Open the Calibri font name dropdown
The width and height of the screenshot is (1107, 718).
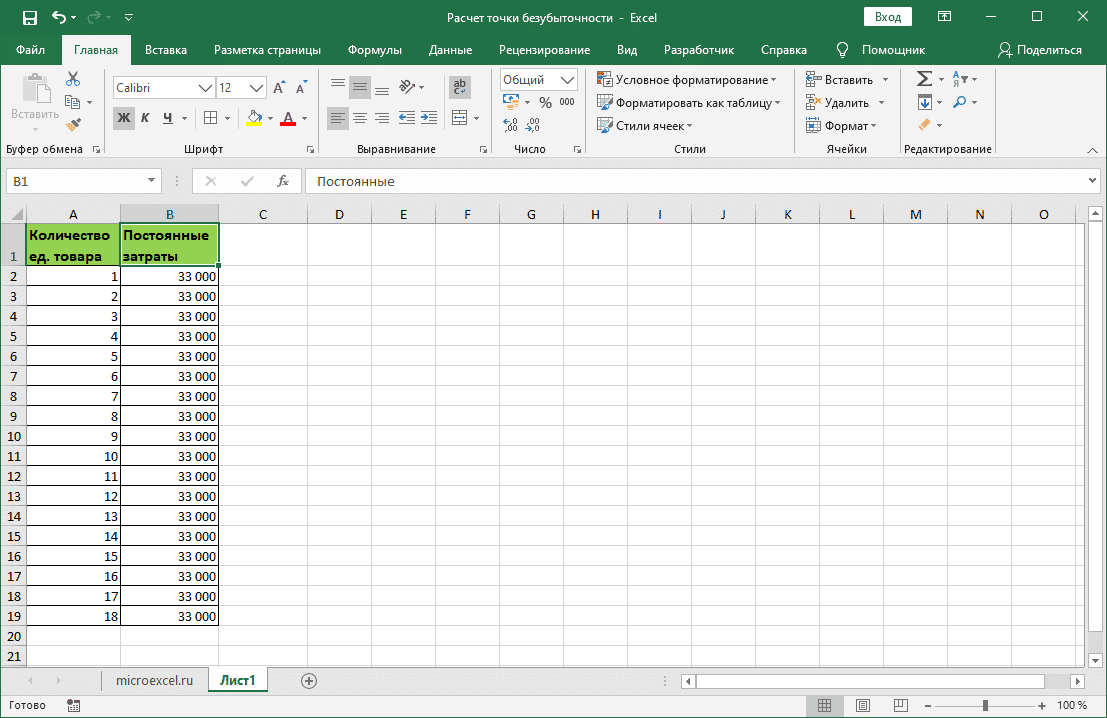pyautogui.click(x=205, y=88)
